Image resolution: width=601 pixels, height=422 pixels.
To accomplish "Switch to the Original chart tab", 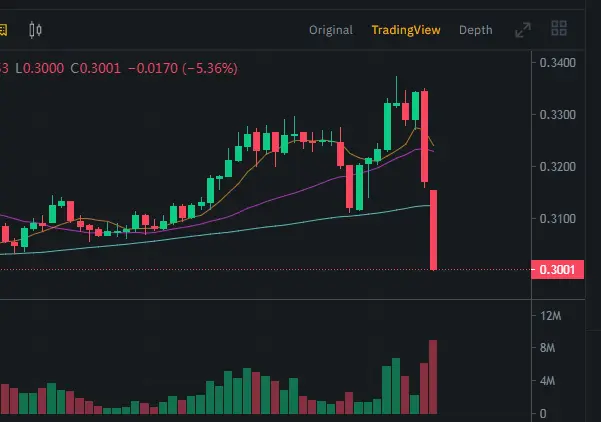I will click(x=331, y=30).
